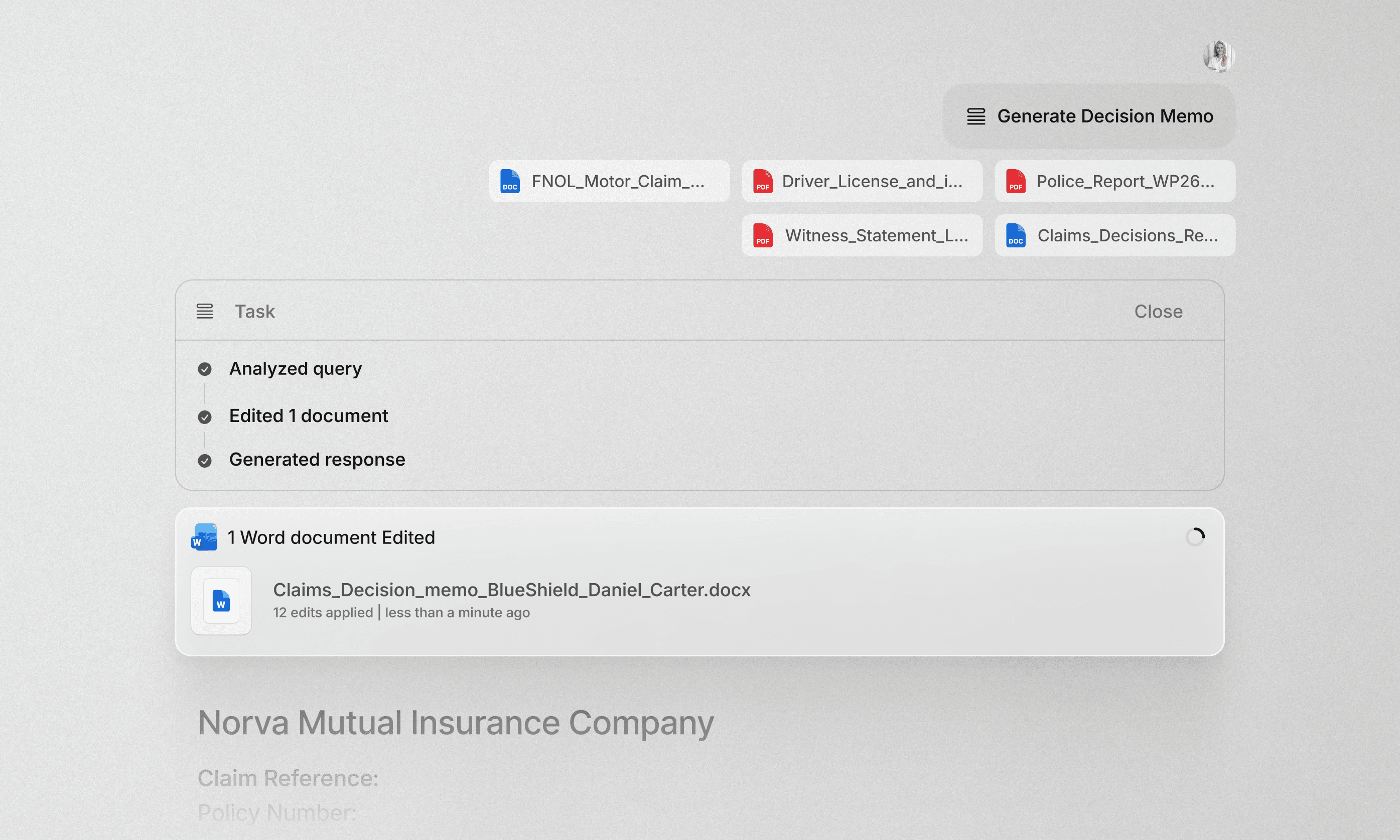The width and height of the screenshot is (1400, 840).
Task: Click the Task panel list icon
Action: click(204, 311)
